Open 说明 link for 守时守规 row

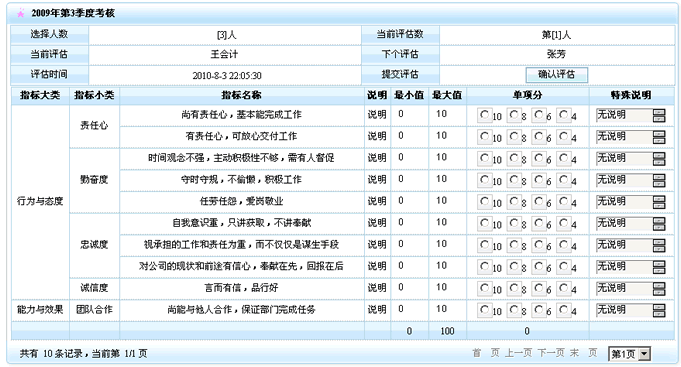coord(377,179)
